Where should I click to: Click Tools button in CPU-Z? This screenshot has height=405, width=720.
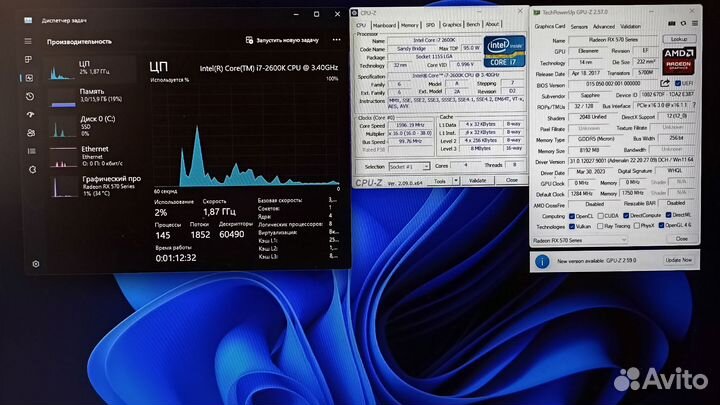[x=440, y=181]
